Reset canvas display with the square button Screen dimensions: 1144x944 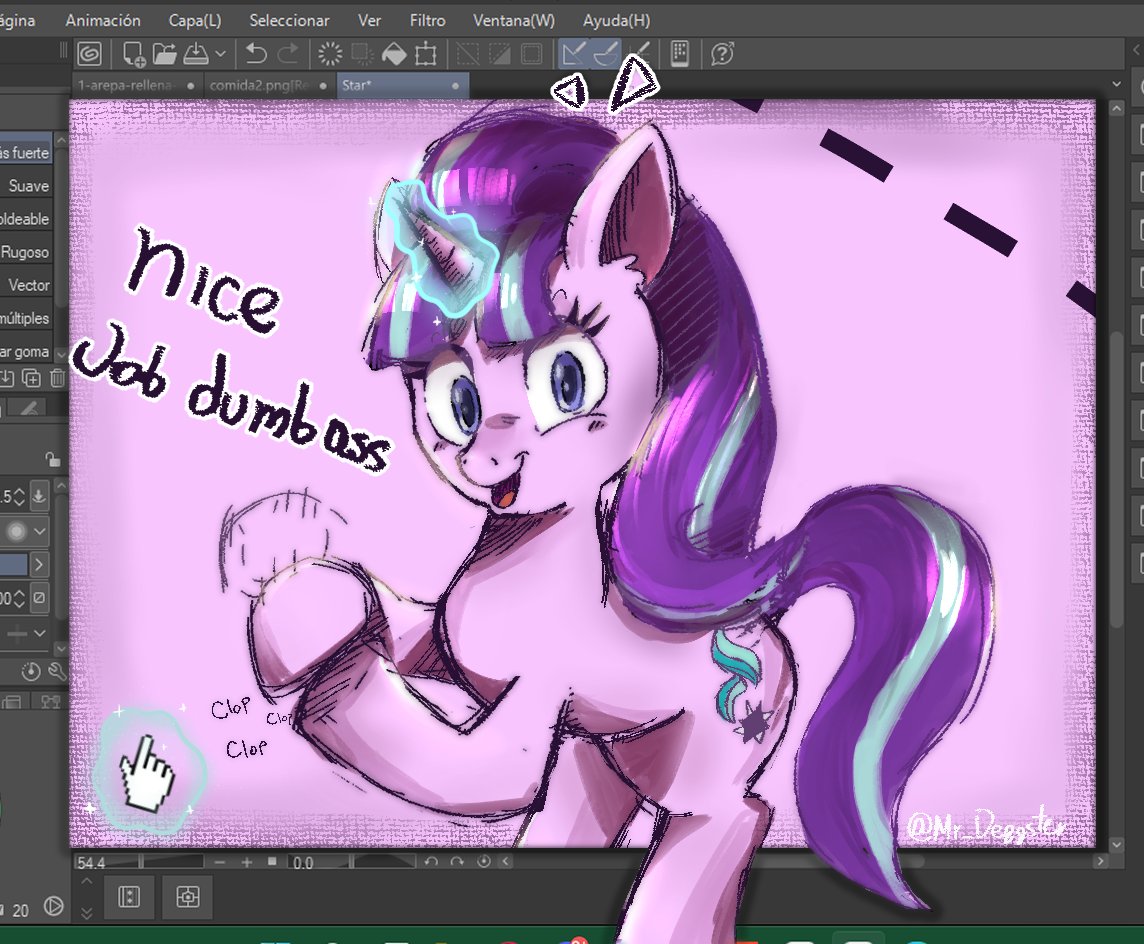(x=272, y=862)
